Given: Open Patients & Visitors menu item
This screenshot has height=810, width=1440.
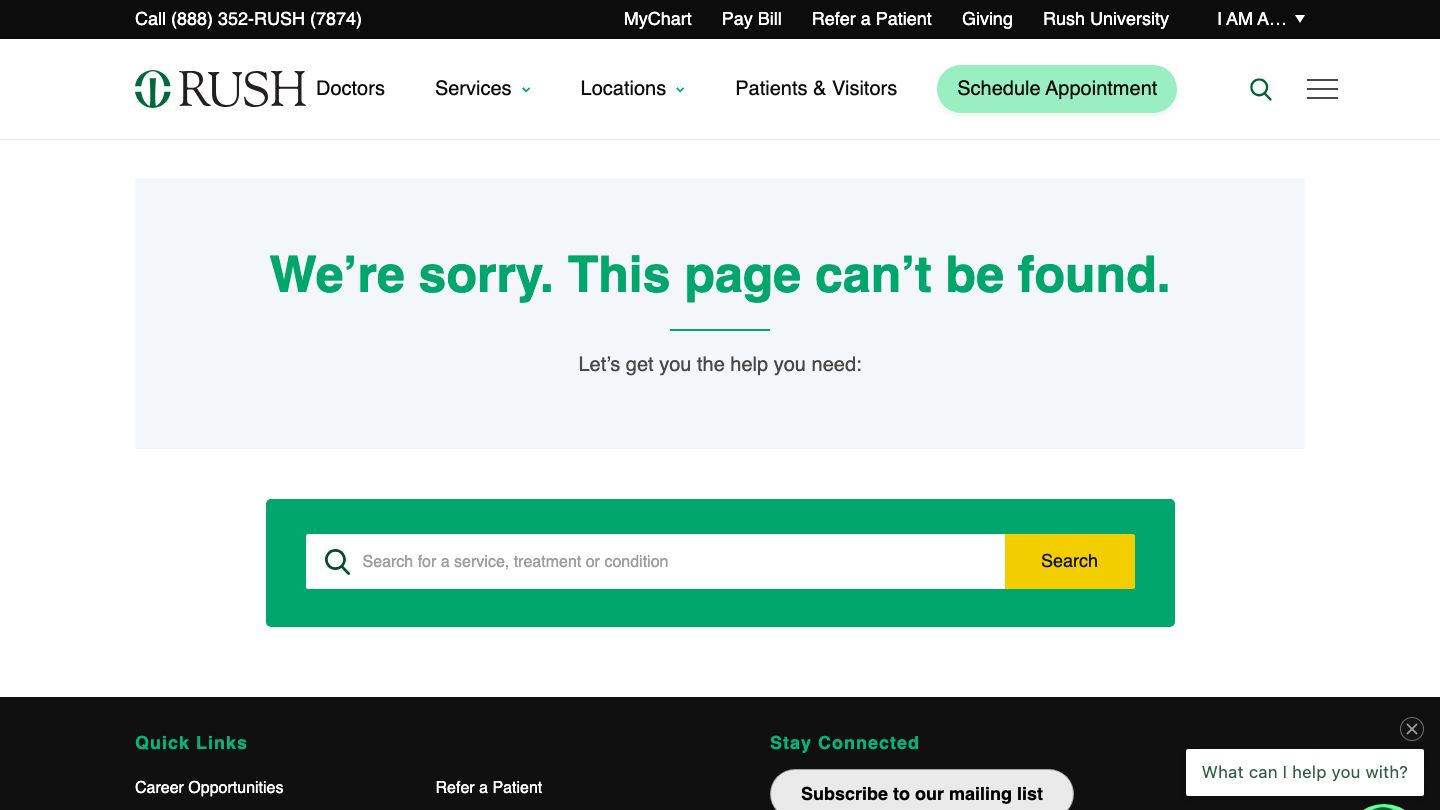Looking at the screenshot, I should [x=816, y=89].
